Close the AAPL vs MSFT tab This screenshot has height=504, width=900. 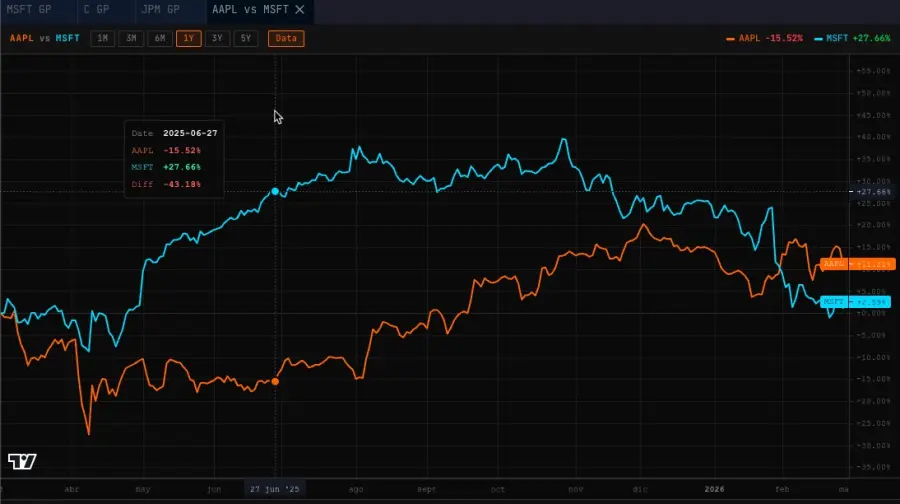300,10
